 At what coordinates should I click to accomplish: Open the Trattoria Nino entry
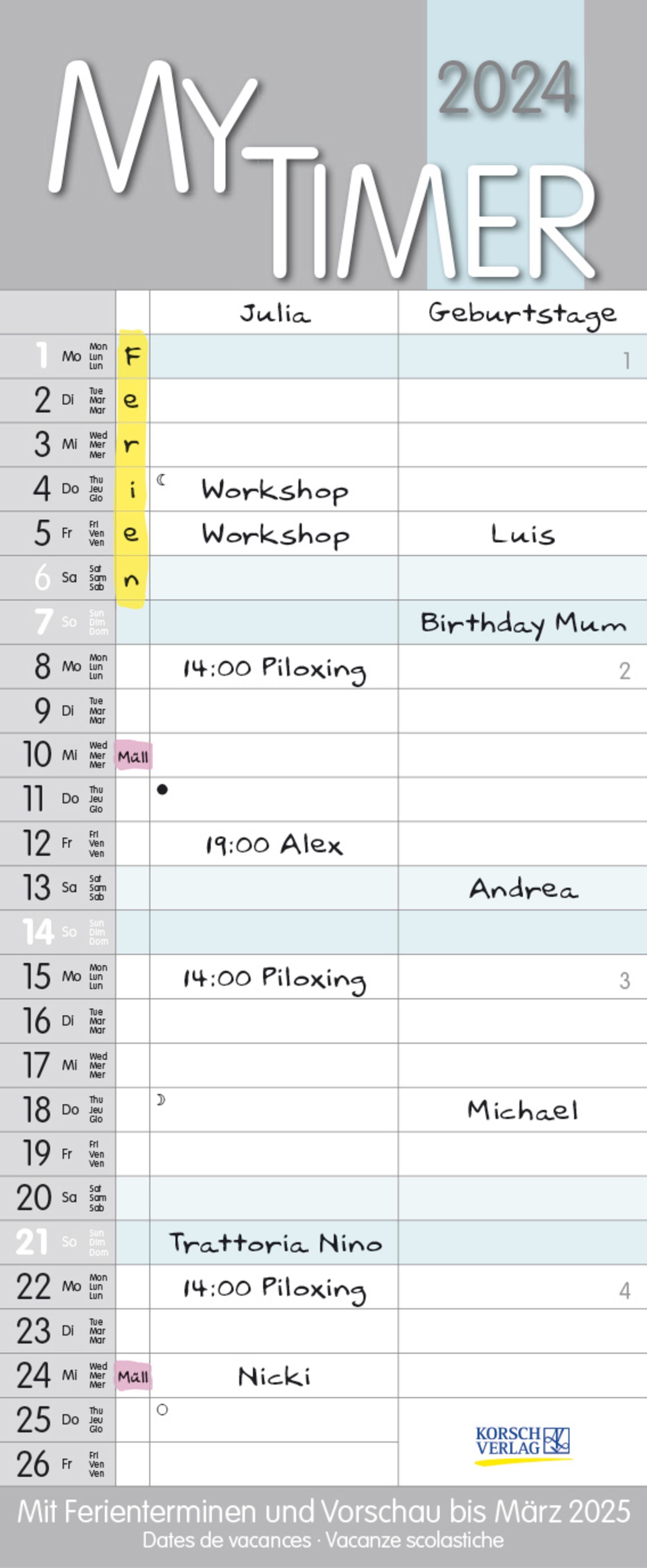pyautogui.click(x=275, y=1243)
